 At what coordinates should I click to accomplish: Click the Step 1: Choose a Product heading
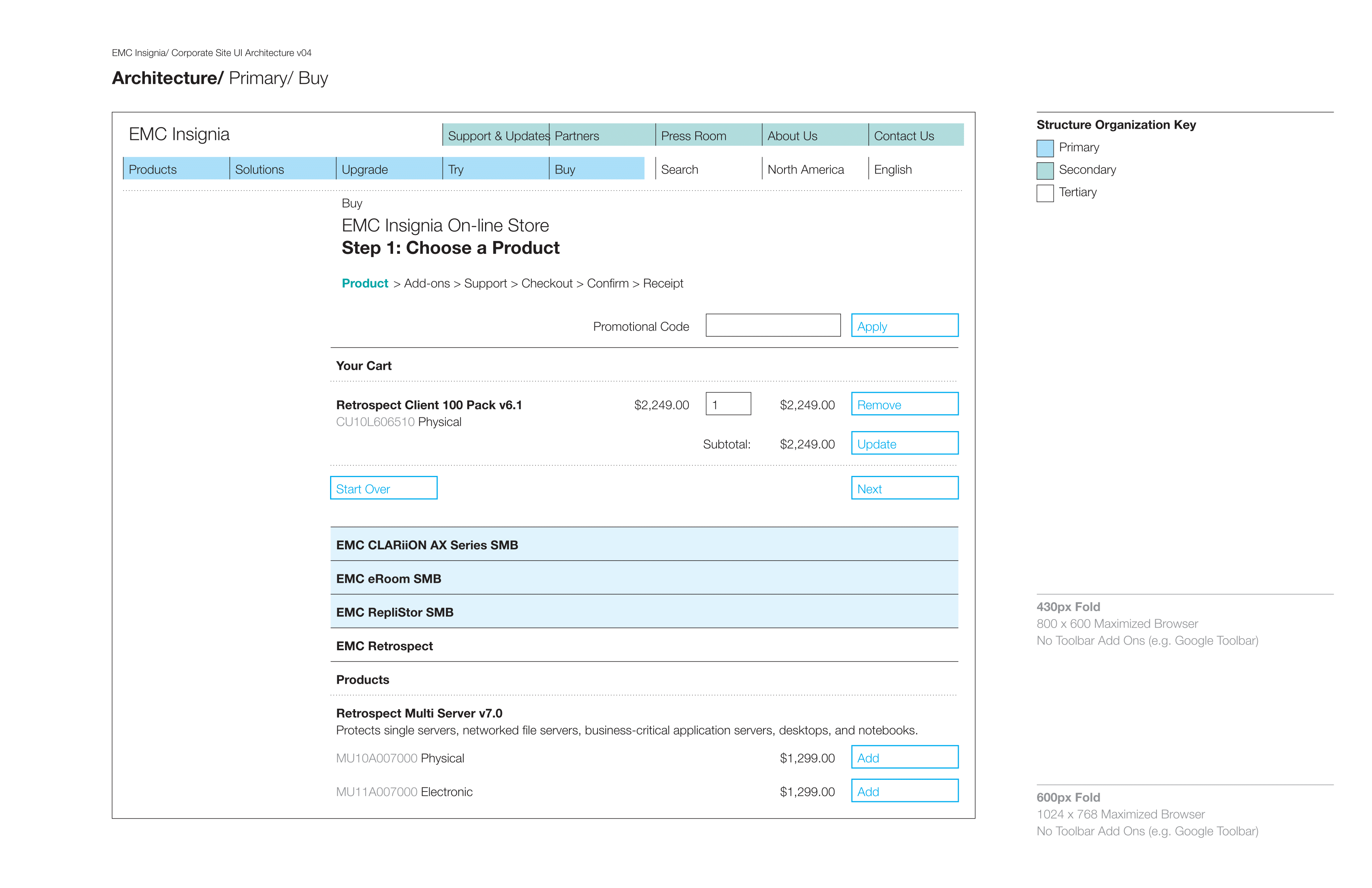pyautogui.click(x=450, y=248)
